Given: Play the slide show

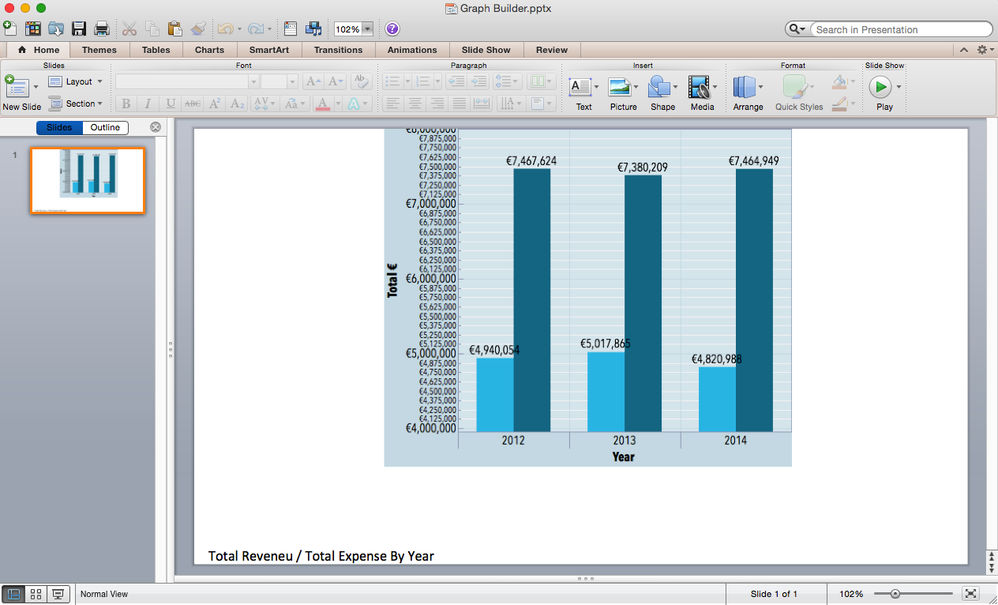Looking at the screenshot, I should [x=881, y=87].
